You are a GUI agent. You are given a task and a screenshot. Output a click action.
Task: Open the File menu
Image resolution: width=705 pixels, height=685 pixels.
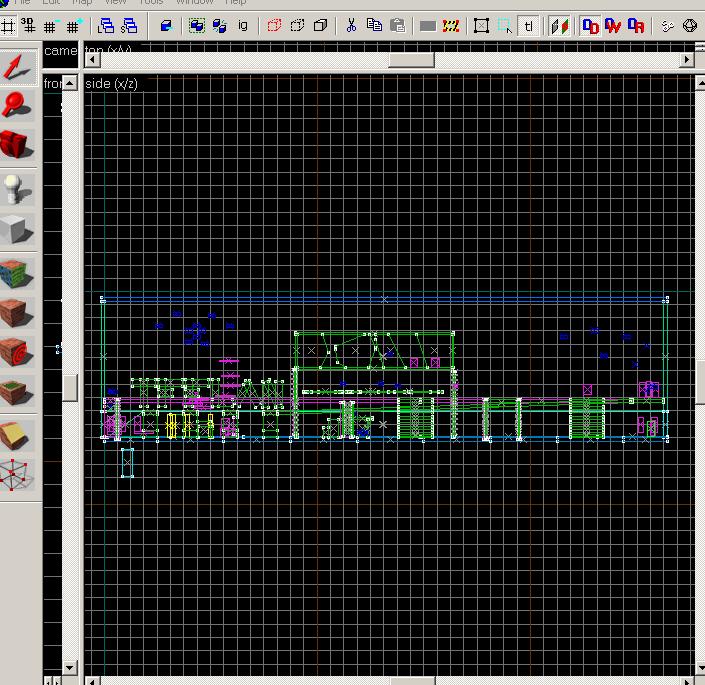click(22, 2)
